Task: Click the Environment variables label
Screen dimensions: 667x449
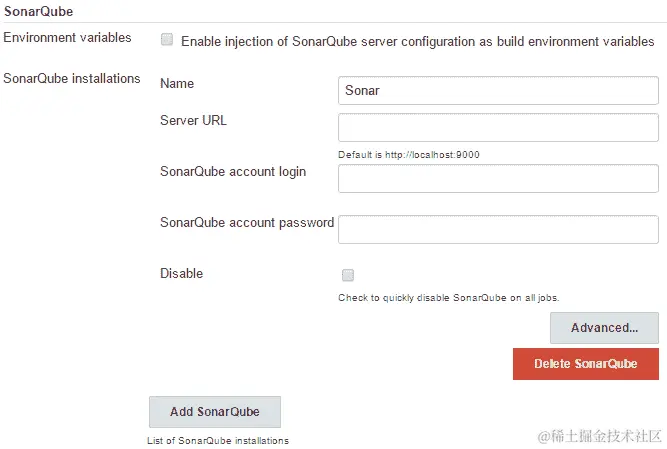Action: pyautogui.click(x=68, y=38)
